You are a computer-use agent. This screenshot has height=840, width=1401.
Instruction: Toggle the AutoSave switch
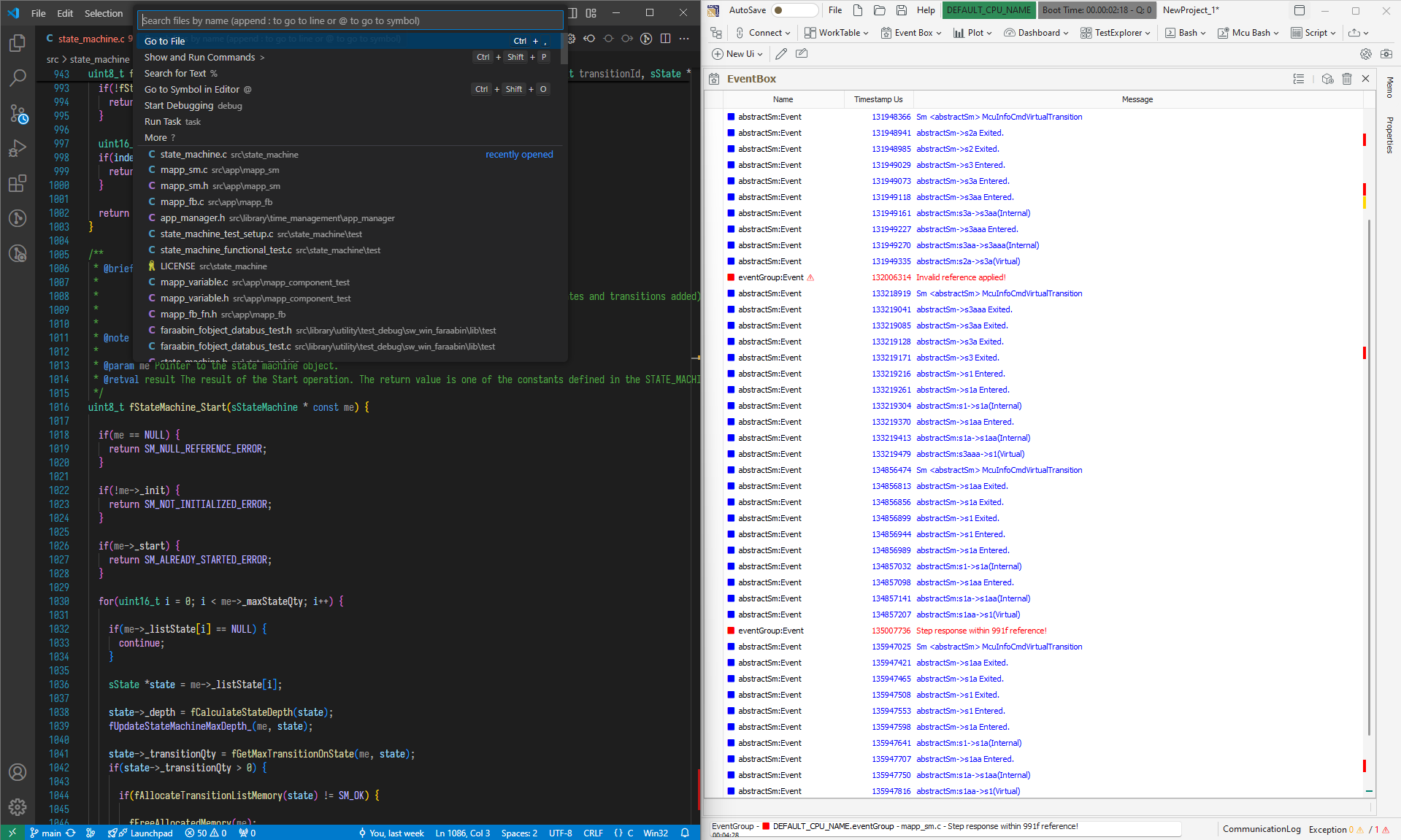click(x=795, y=10)
